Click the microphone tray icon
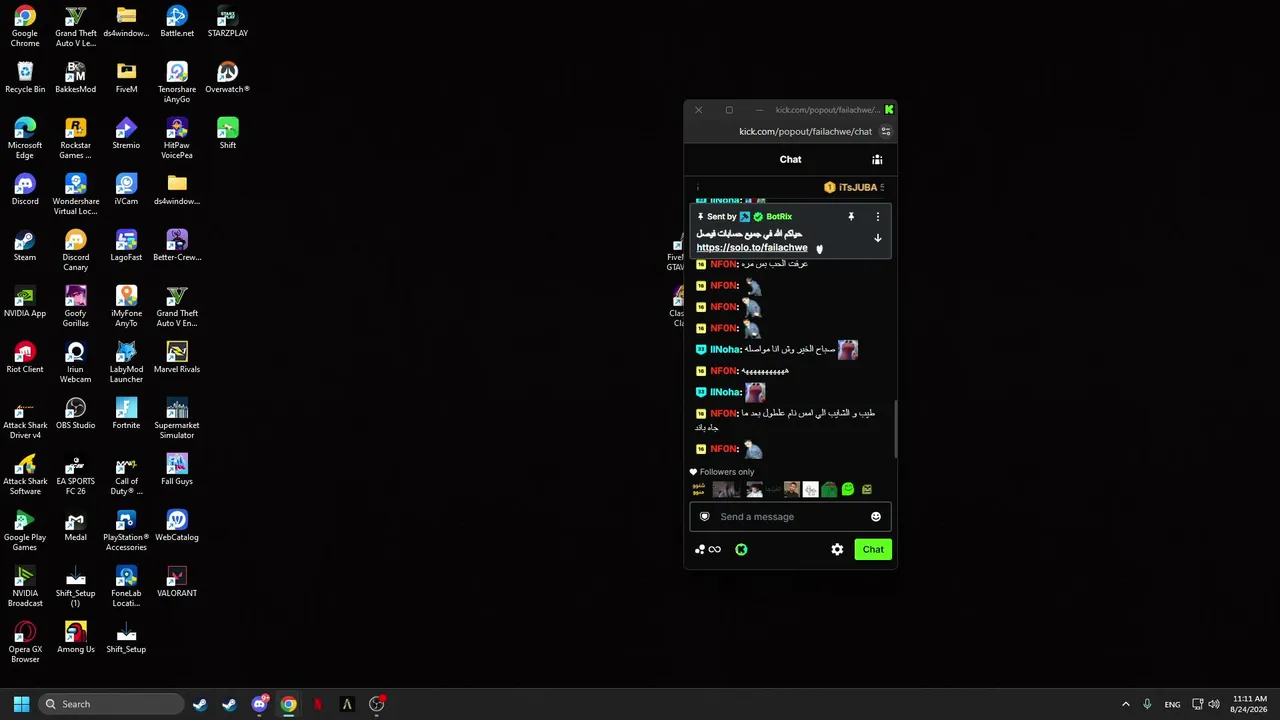 pos(1147,704)
